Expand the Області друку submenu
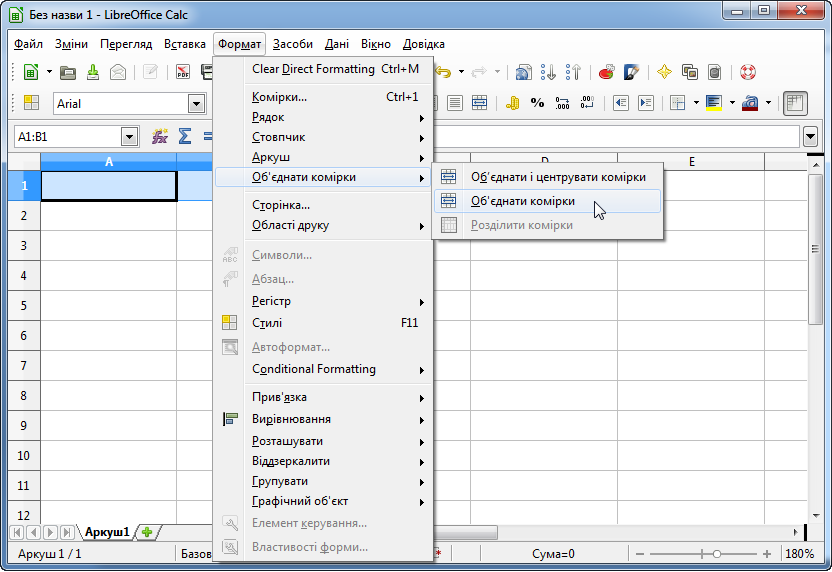 324,226
